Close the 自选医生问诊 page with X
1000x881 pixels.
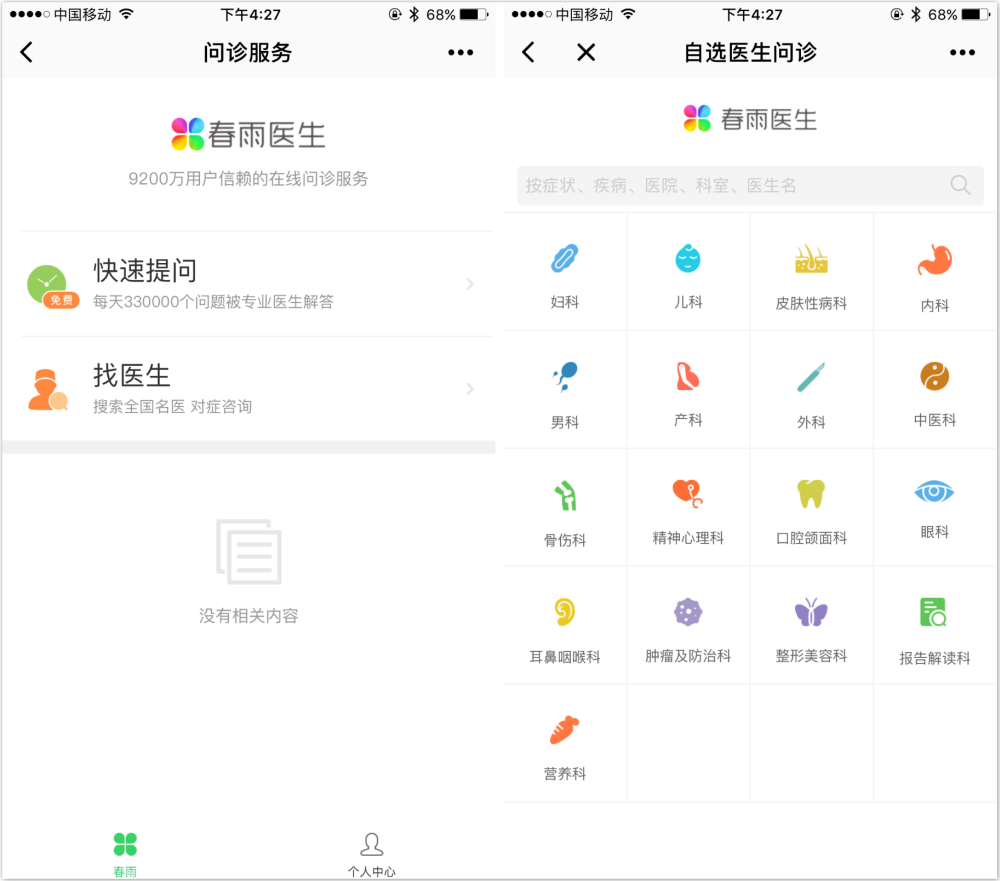(x=586, y=53)
